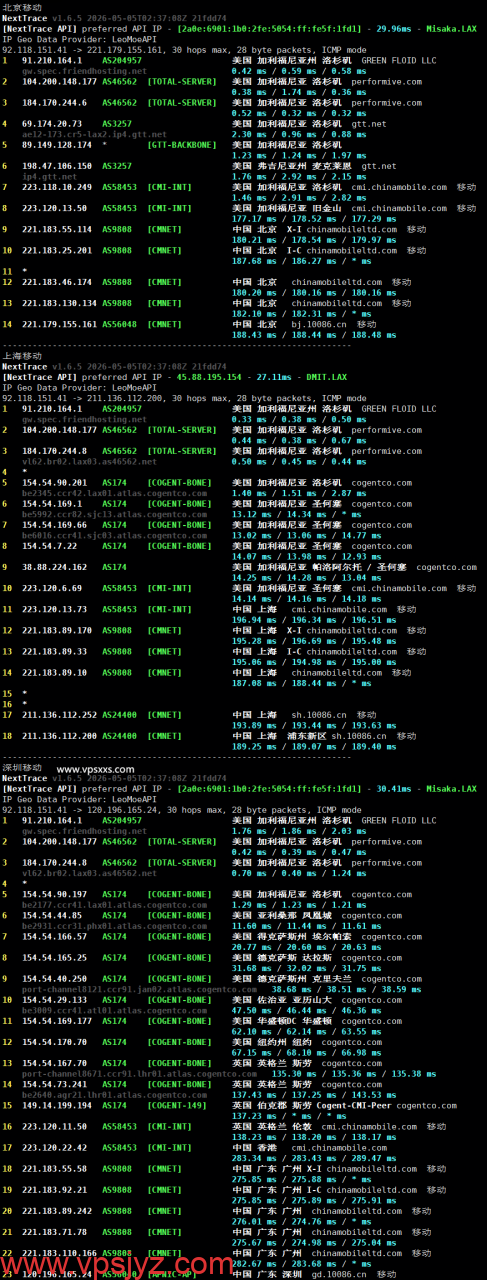Open the www.vpsxxs.com watermark link
The width and height of the screenshot is (487, 1280).
[96, 769]
